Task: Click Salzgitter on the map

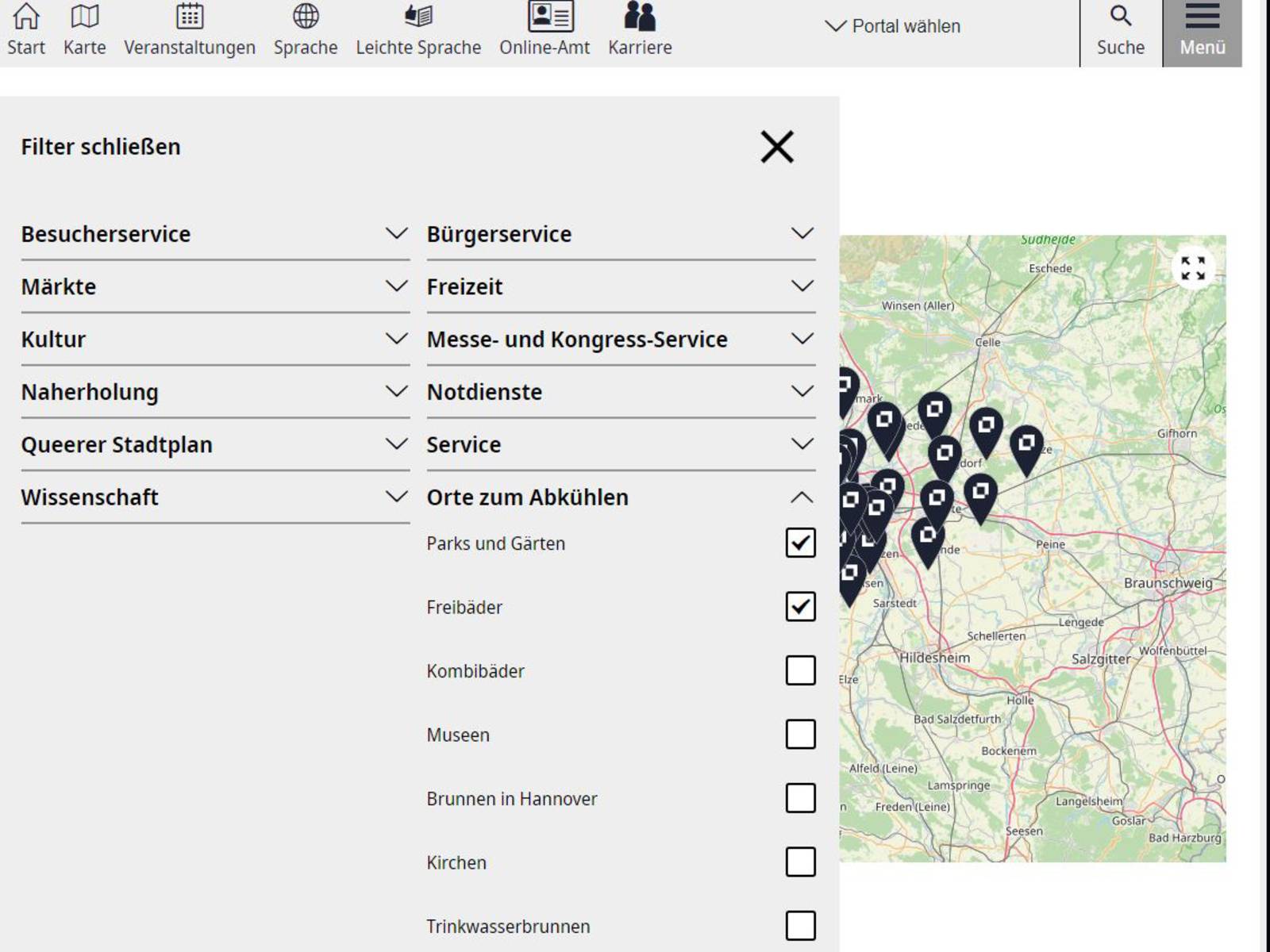Action: pyautogui.click(x=1101, y=659)
